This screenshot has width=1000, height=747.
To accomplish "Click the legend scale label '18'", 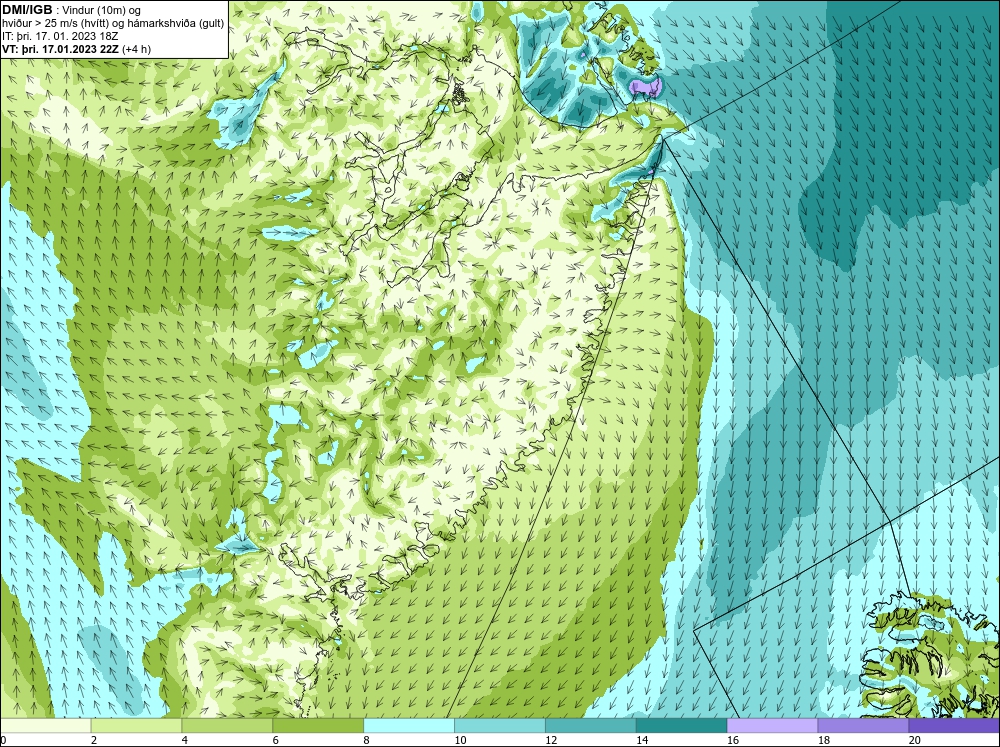I will pyautogui.click(x=823, y=740).
